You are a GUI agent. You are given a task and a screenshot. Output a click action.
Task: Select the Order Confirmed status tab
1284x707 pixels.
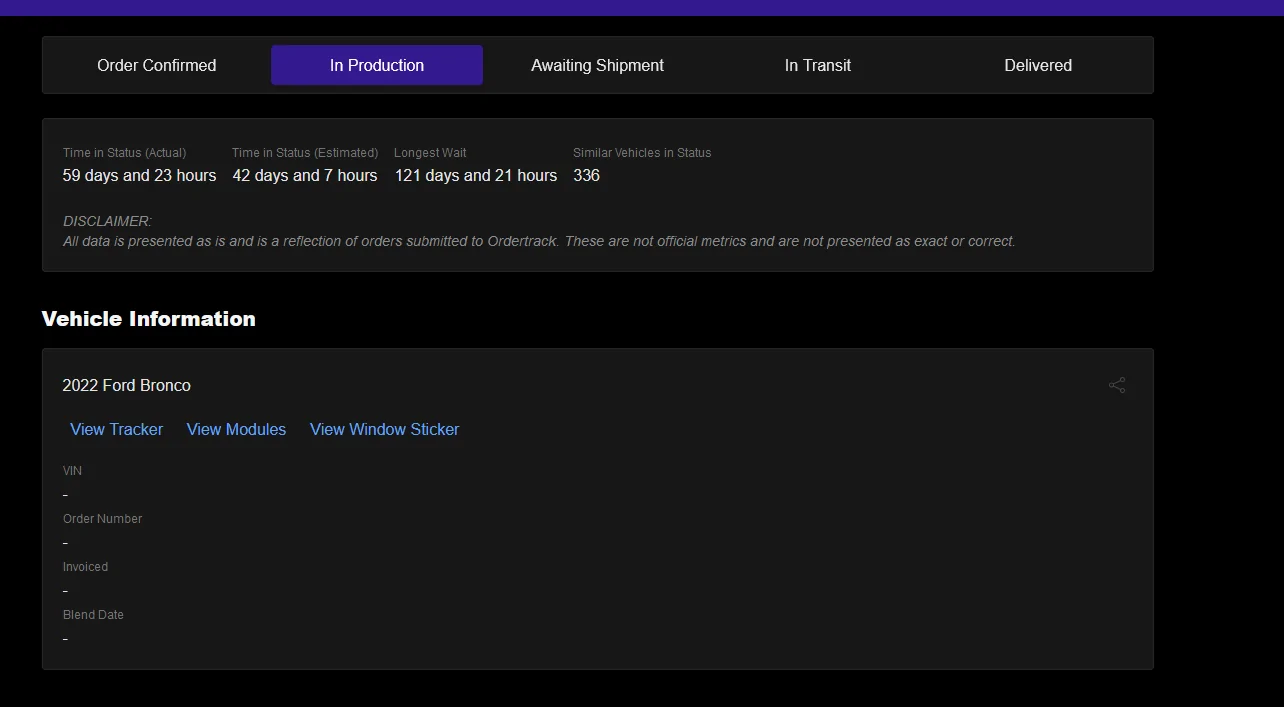(x=157, y=65)
